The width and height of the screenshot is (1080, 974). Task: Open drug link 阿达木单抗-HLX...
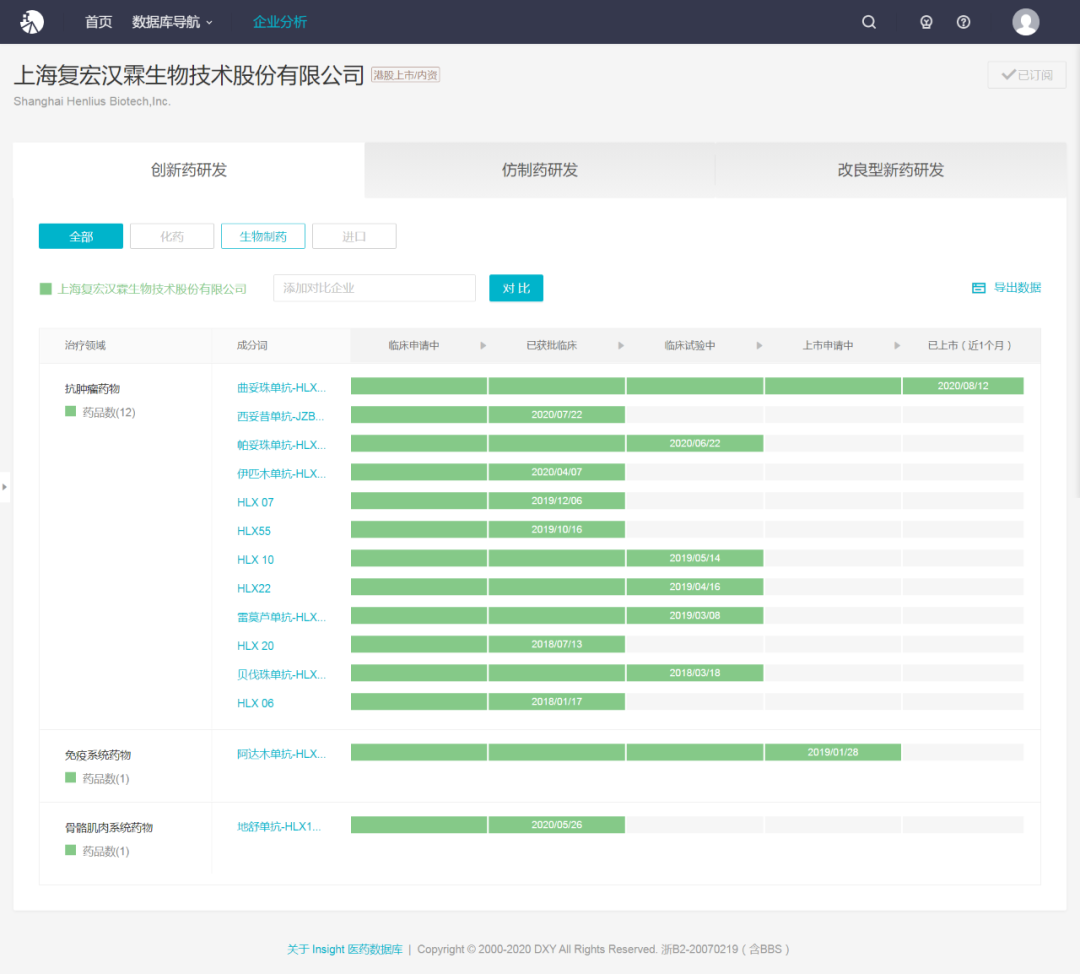pyautogui.click(x=281, y=754)
